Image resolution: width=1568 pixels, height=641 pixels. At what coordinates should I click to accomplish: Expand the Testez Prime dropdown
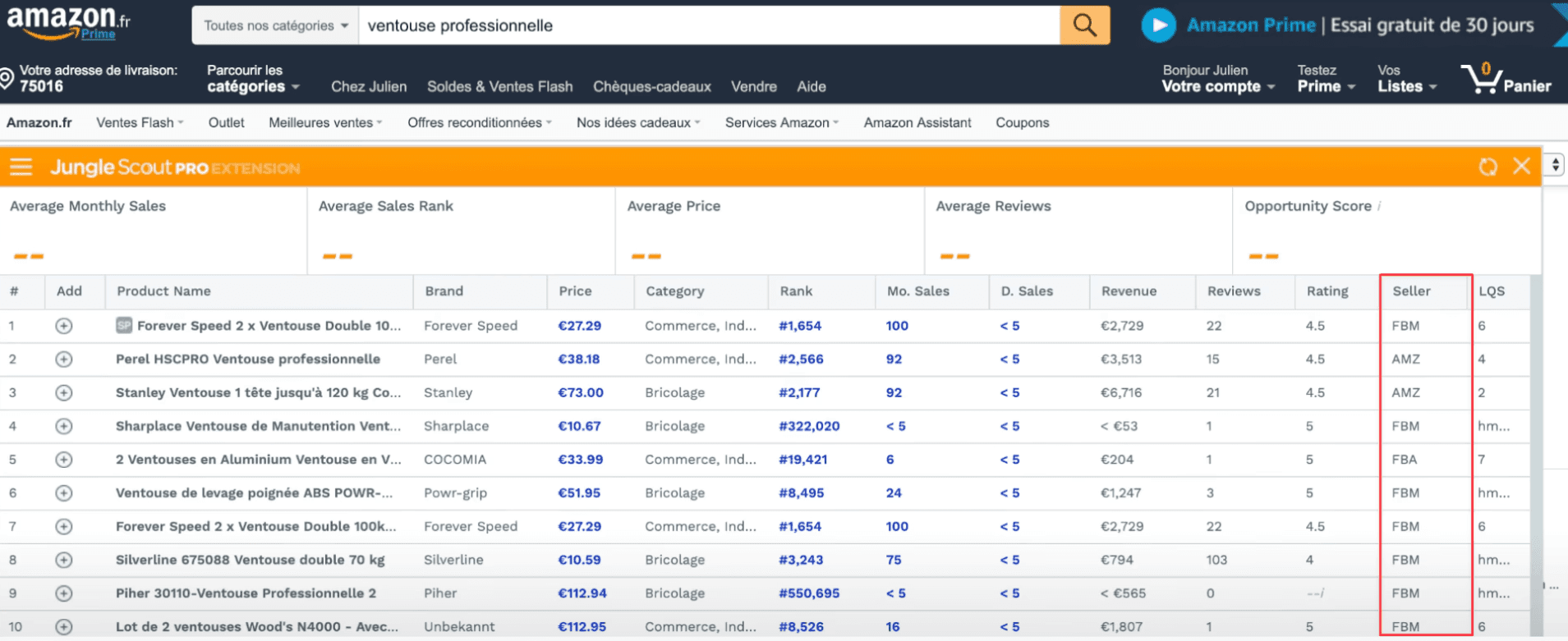1326,79
